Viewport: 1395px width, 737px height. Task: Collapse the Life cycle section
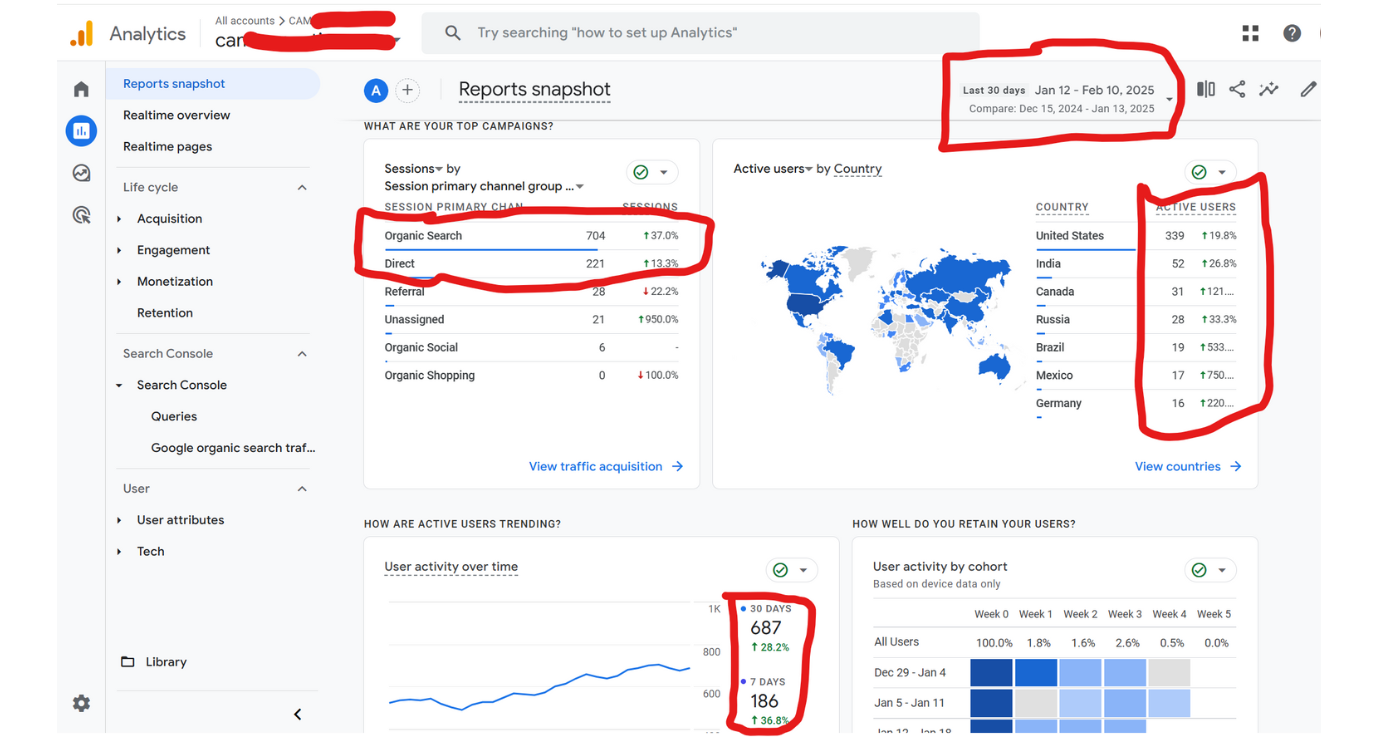(302, 187)
